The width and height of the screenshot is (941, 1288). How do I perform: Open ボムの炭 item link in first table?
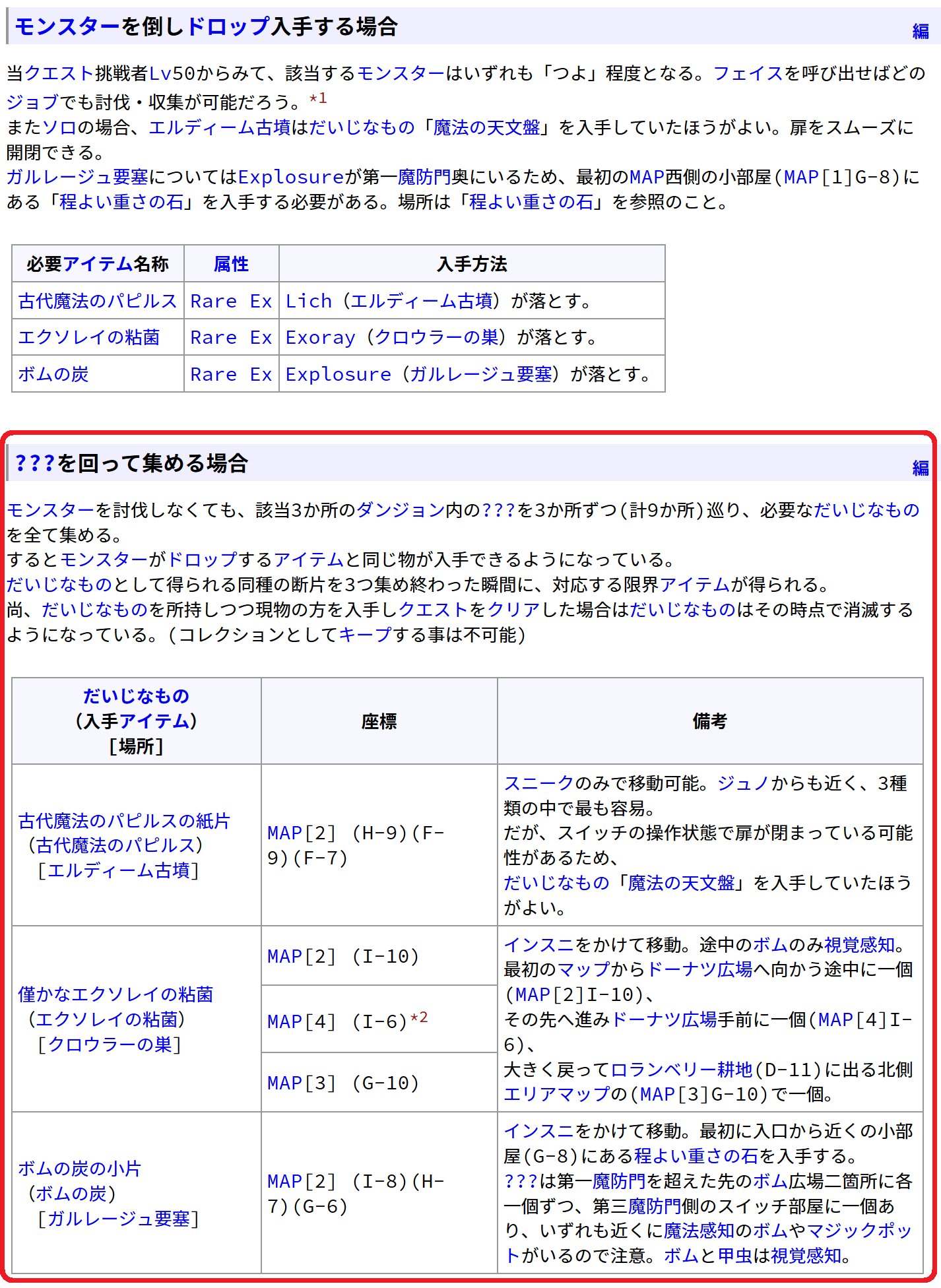(53, 374)
